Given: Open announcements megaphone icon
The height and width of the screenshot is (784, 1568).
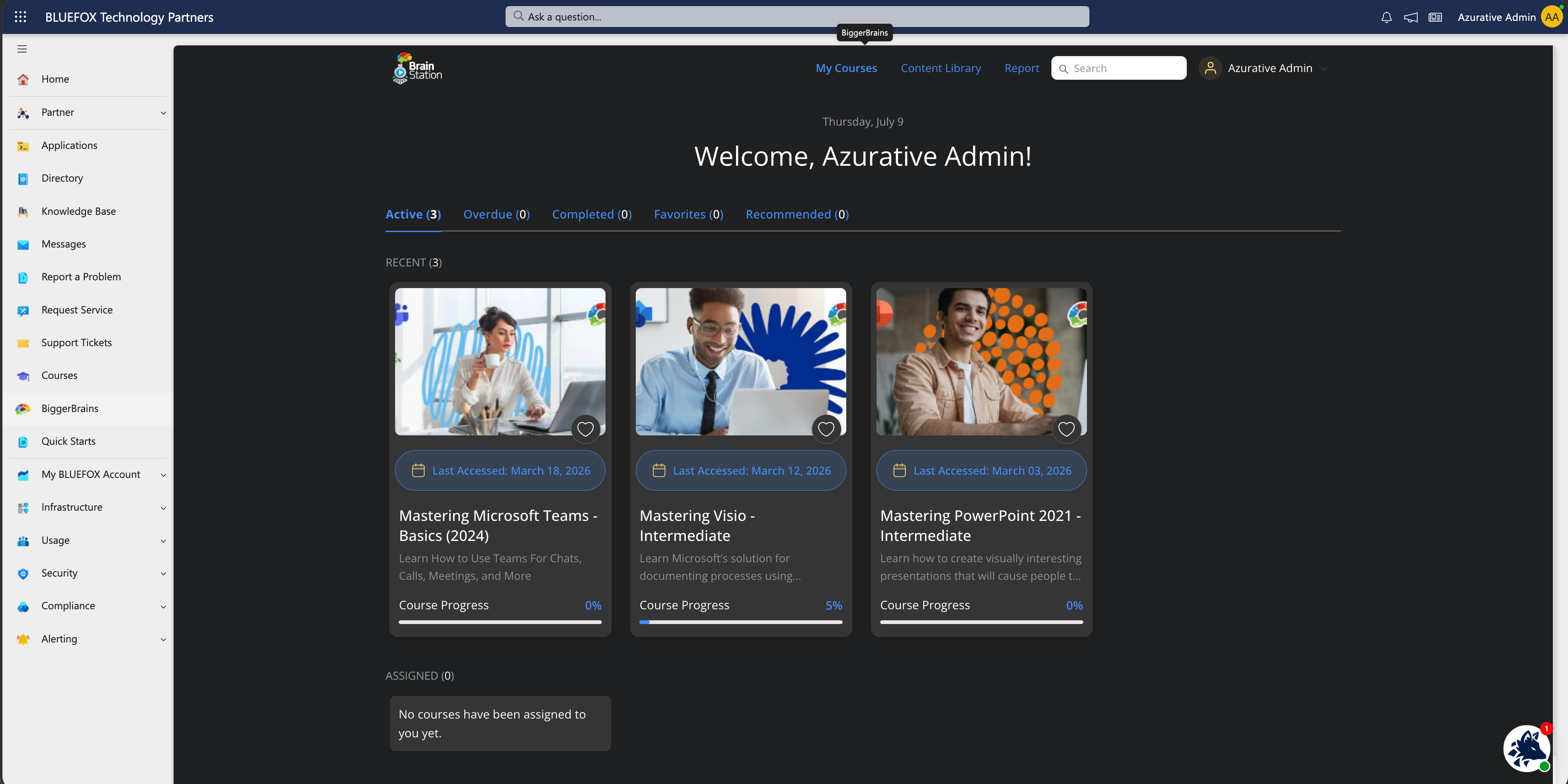Looking at the screenshot, I should pos(1410,17).
